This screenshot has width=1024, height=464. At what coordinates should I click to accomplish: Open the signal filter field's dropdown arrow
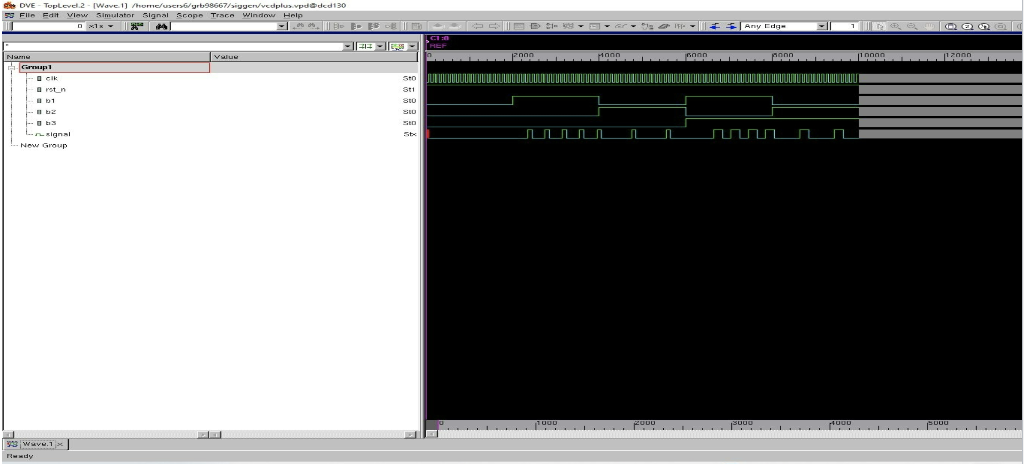click(x=348, y=46)
